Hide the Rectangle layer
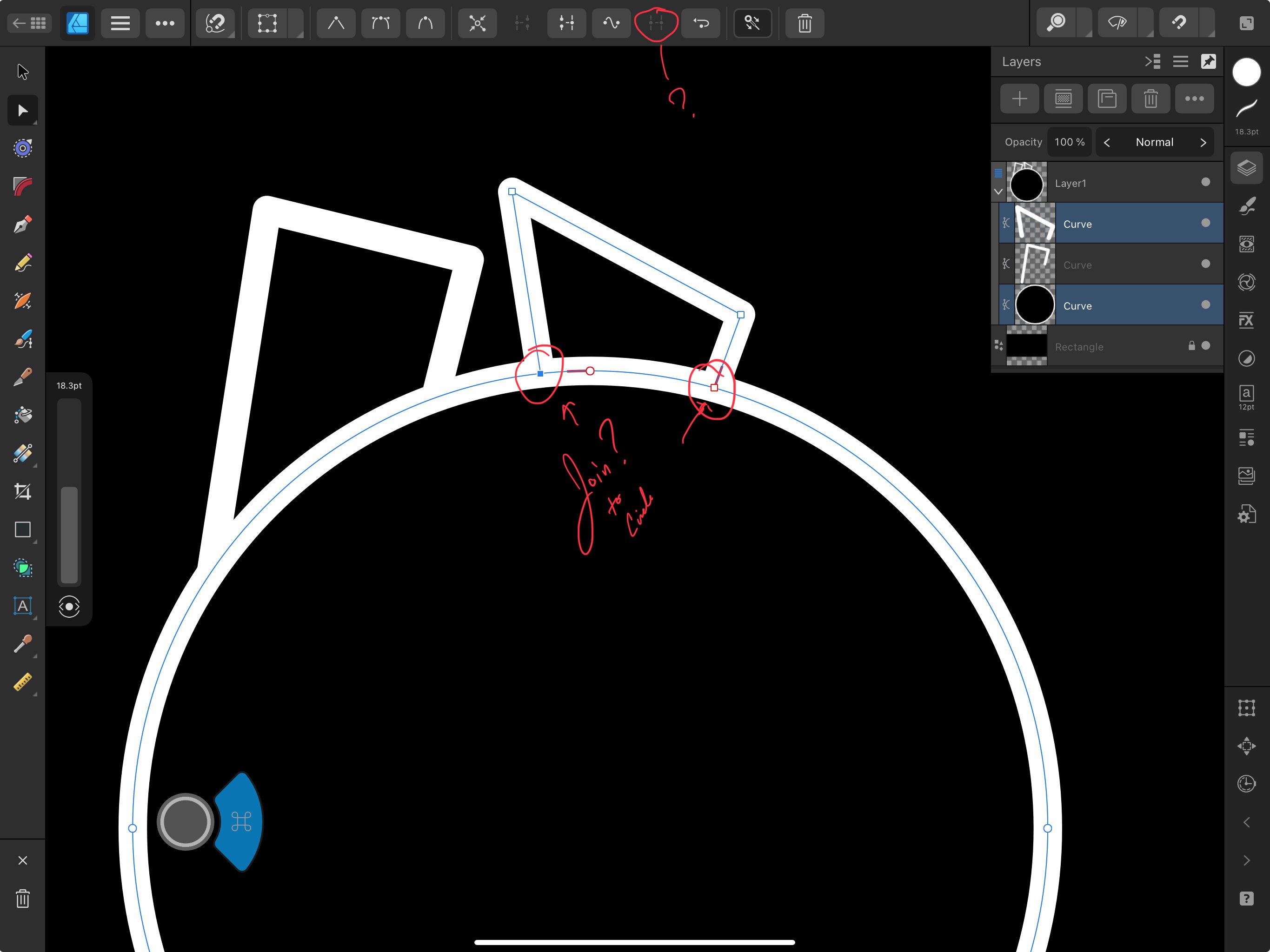The image size is (1270, 952). (1205, 345)
